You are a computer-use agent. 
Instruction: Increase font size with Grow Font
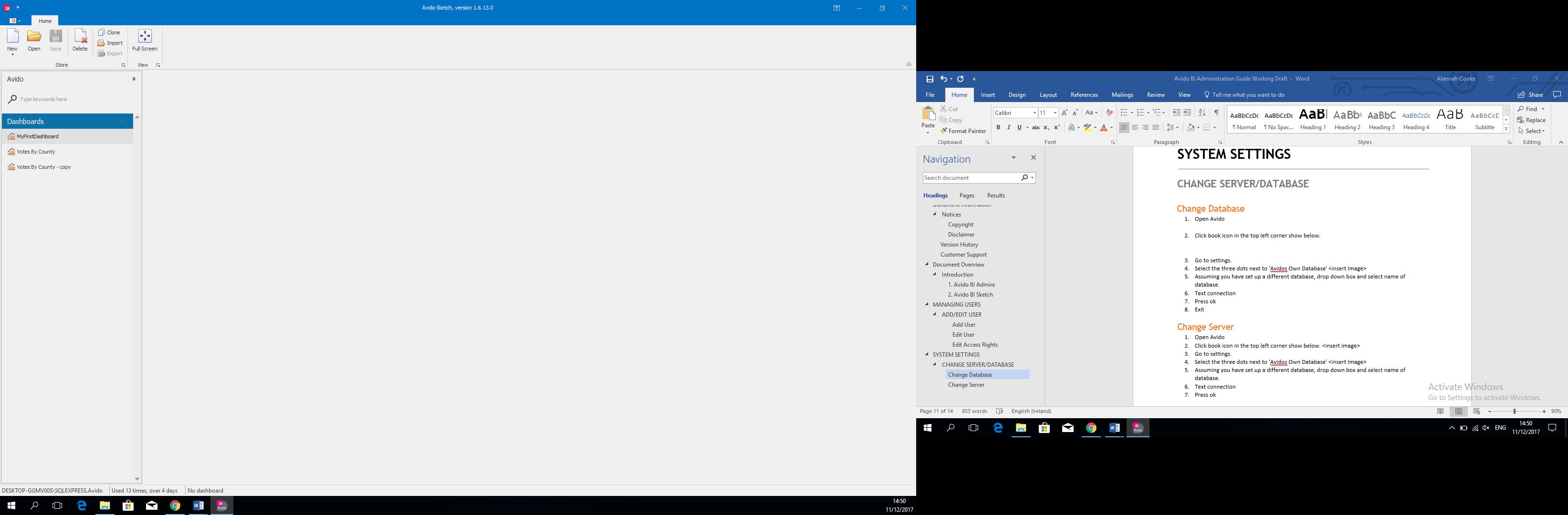1065,113
